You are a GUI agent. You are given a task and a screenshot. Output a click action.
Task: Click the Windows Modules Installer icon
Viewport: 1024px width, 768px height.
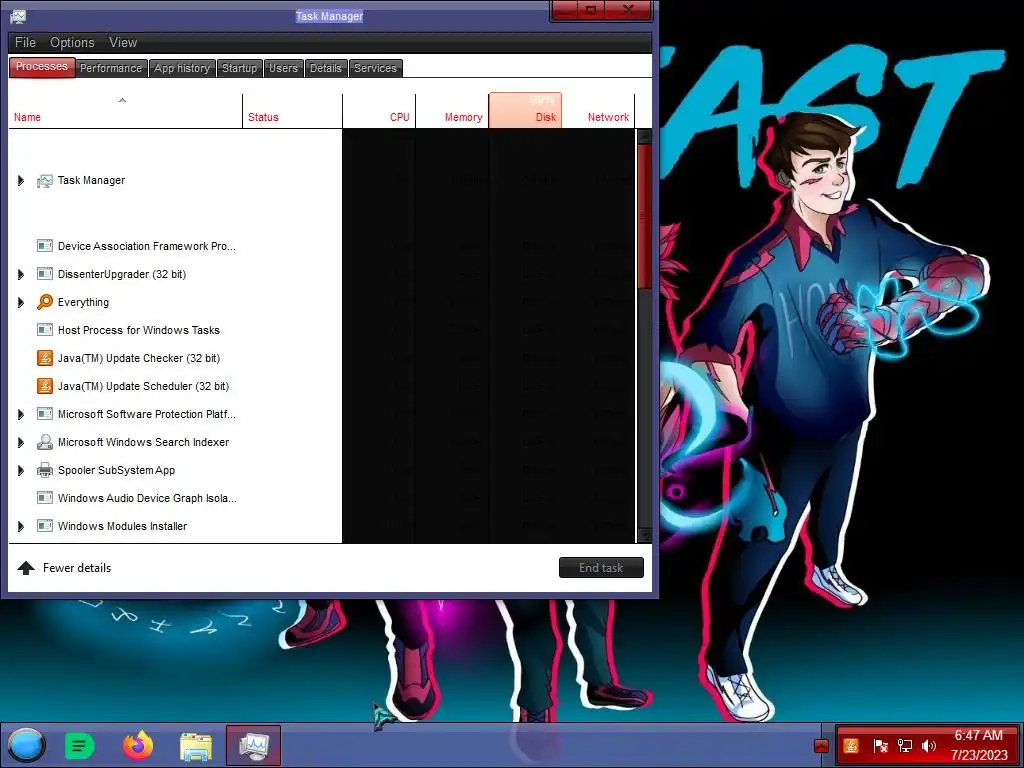(x=44, y=526)
